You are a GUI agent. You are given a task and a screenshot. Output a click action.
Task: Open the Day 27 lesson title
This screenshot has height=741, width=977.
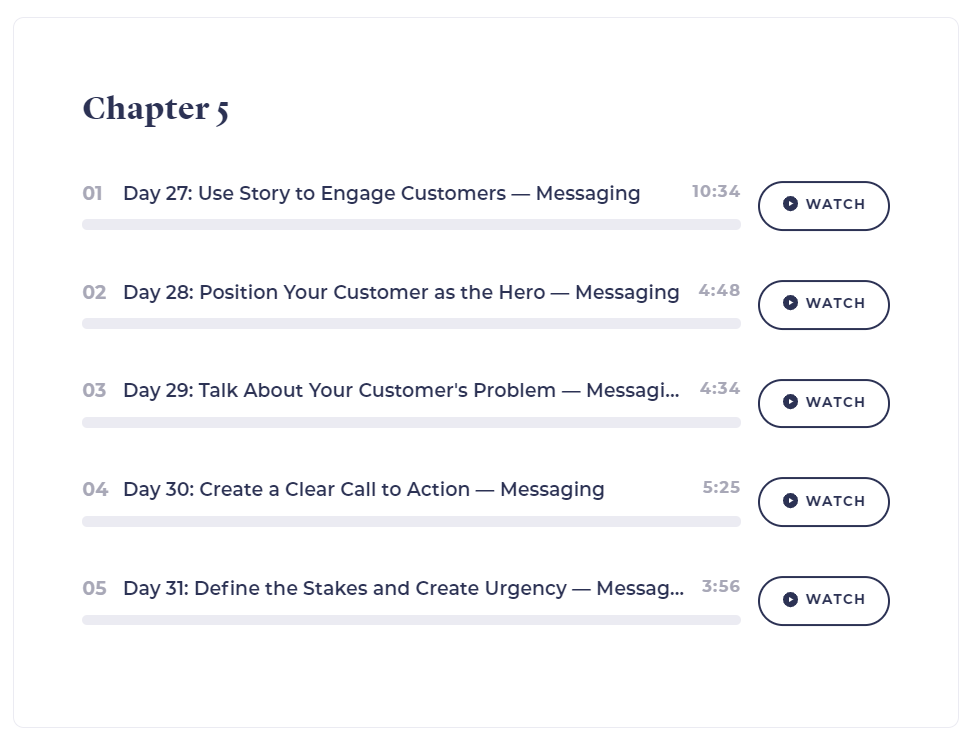(381, 194)
